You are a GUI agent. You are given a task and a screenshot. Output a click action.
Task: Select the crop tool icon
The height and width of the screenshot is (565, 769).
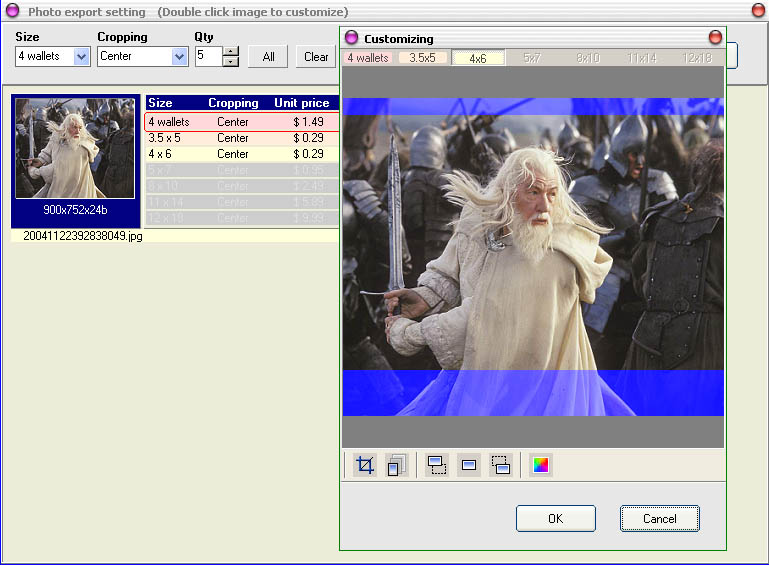(365, 465)
